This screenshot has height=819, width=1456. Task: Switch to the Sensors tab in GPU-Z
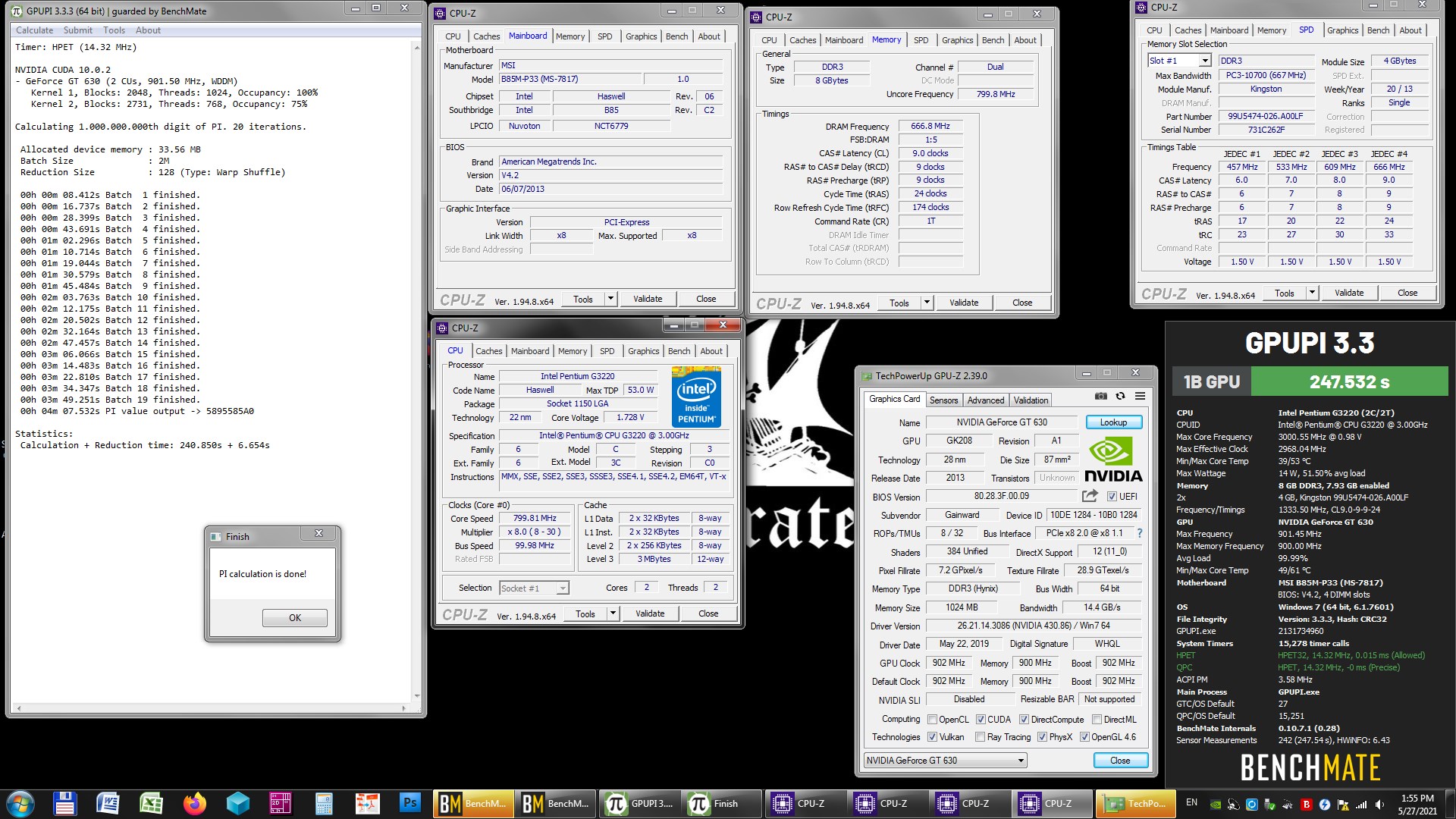tap(943, 400)
